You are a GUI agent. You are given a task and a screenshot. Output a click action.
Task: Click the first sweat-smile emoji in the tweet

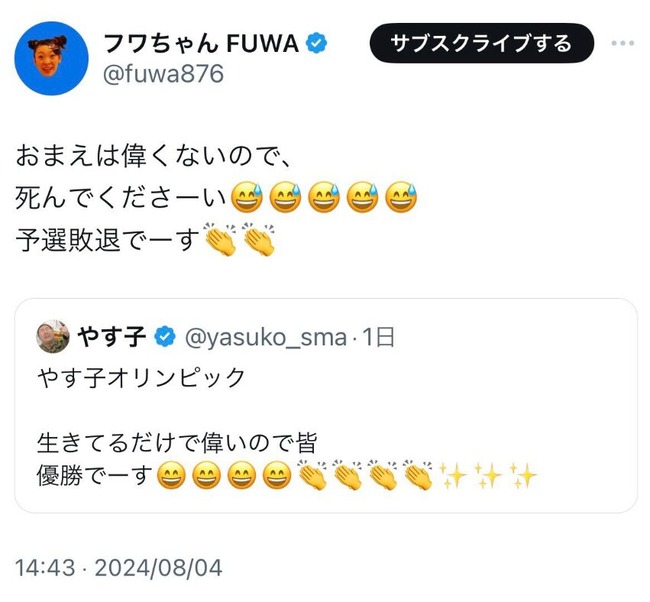(x=247, y=197)
